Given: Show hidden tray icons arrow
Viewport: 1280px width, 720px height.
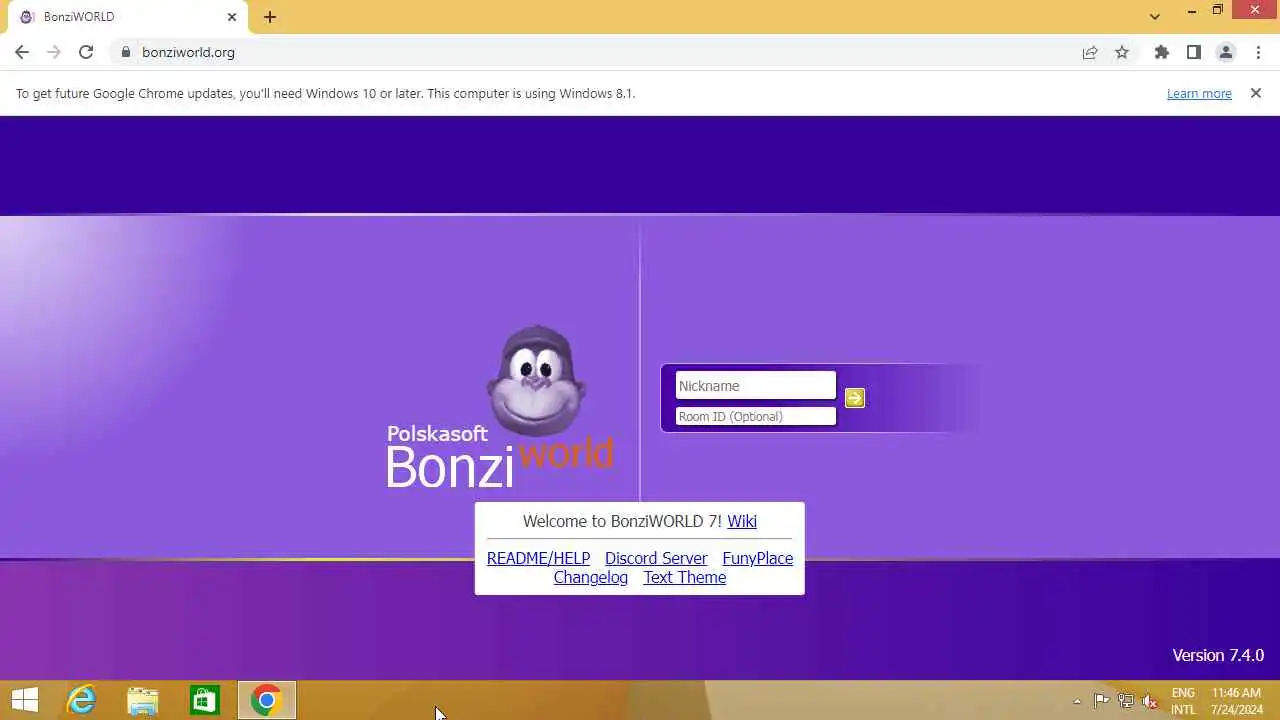Looking at the screenshot, I should 1077,701.
